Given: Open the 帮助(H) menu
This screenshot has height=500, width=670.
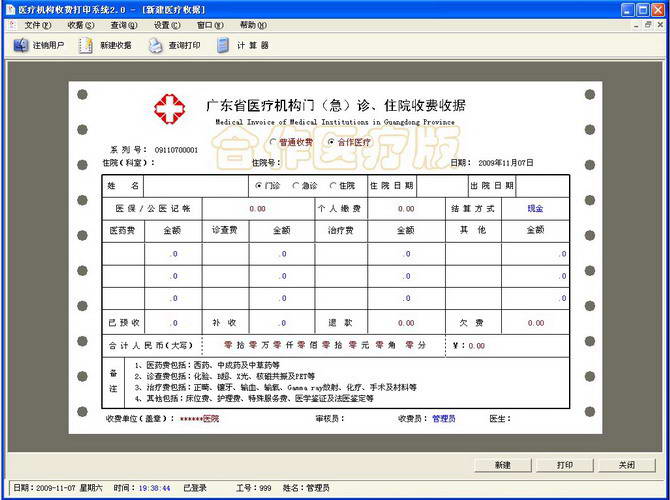Looking at the screenshot, I should coord(253,25).
